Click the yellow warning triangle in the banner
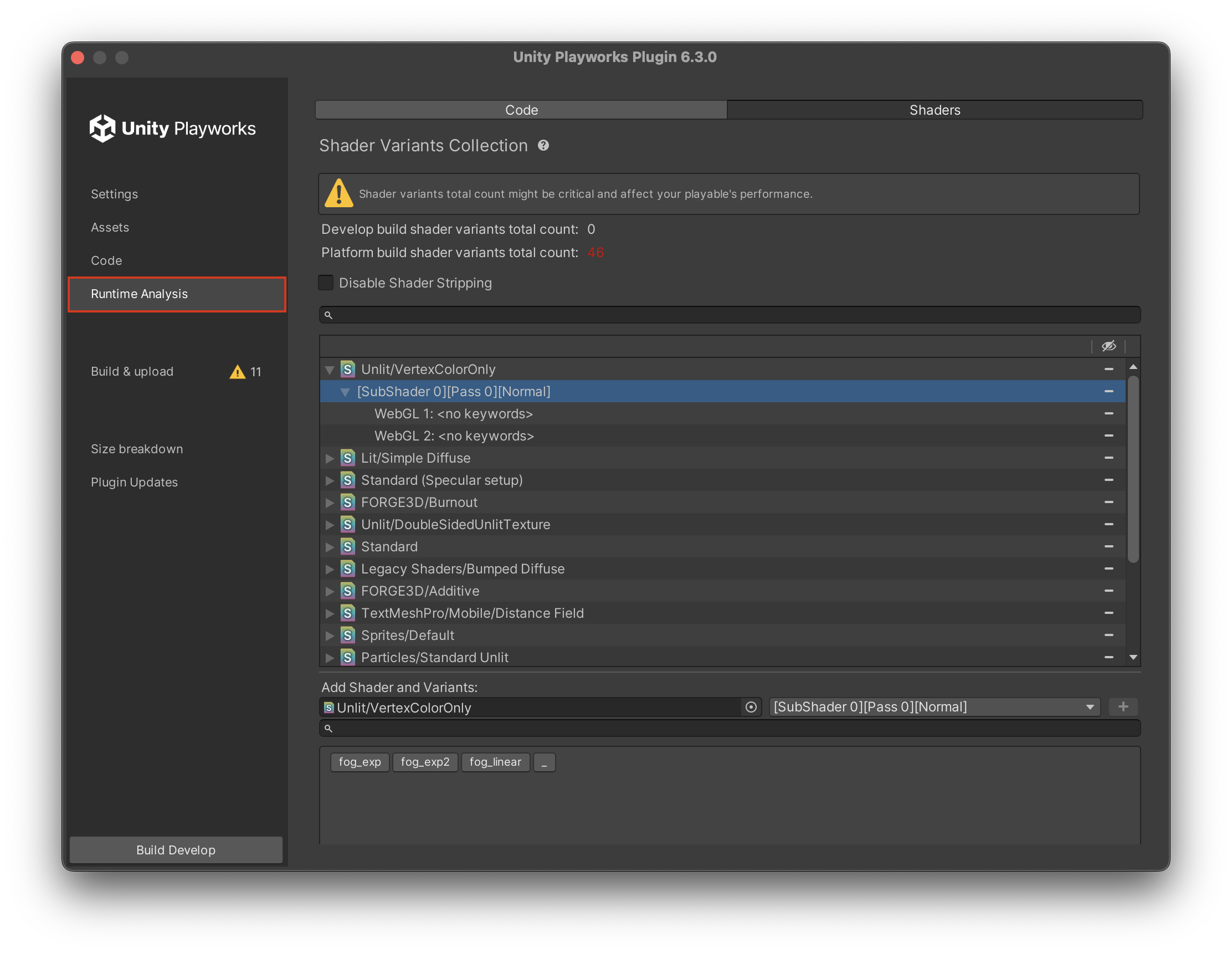The image size is (1232, 953). pyautogui.click(x=338, y=193)
